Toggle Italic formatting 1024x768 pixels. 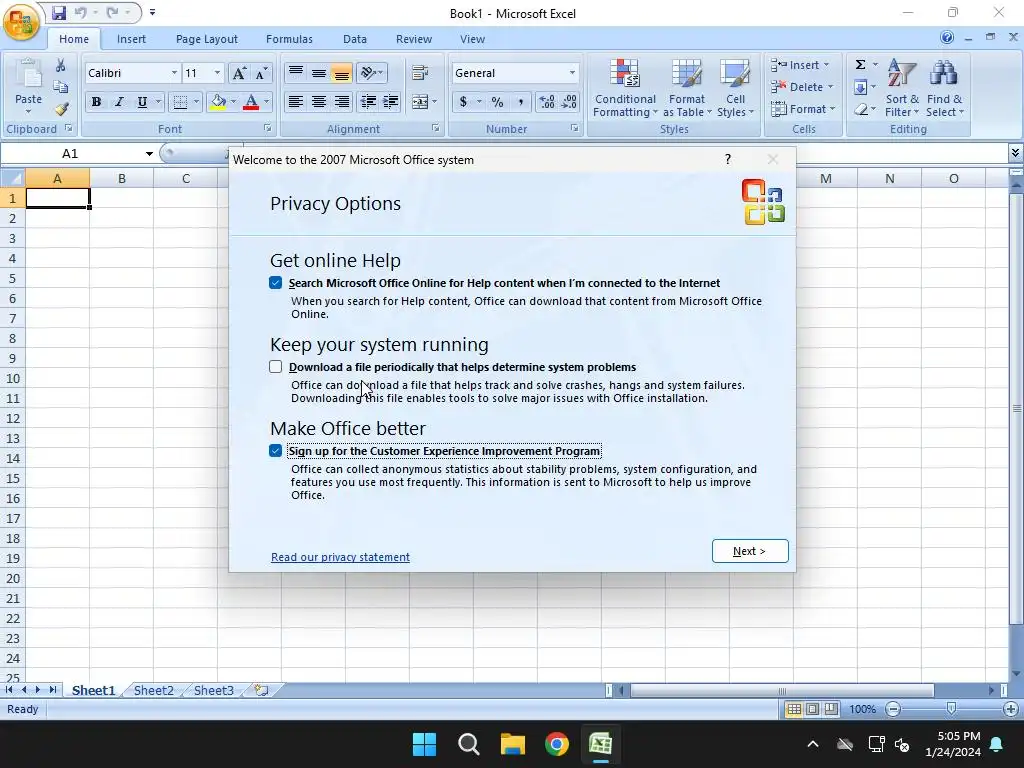[119, 102]
